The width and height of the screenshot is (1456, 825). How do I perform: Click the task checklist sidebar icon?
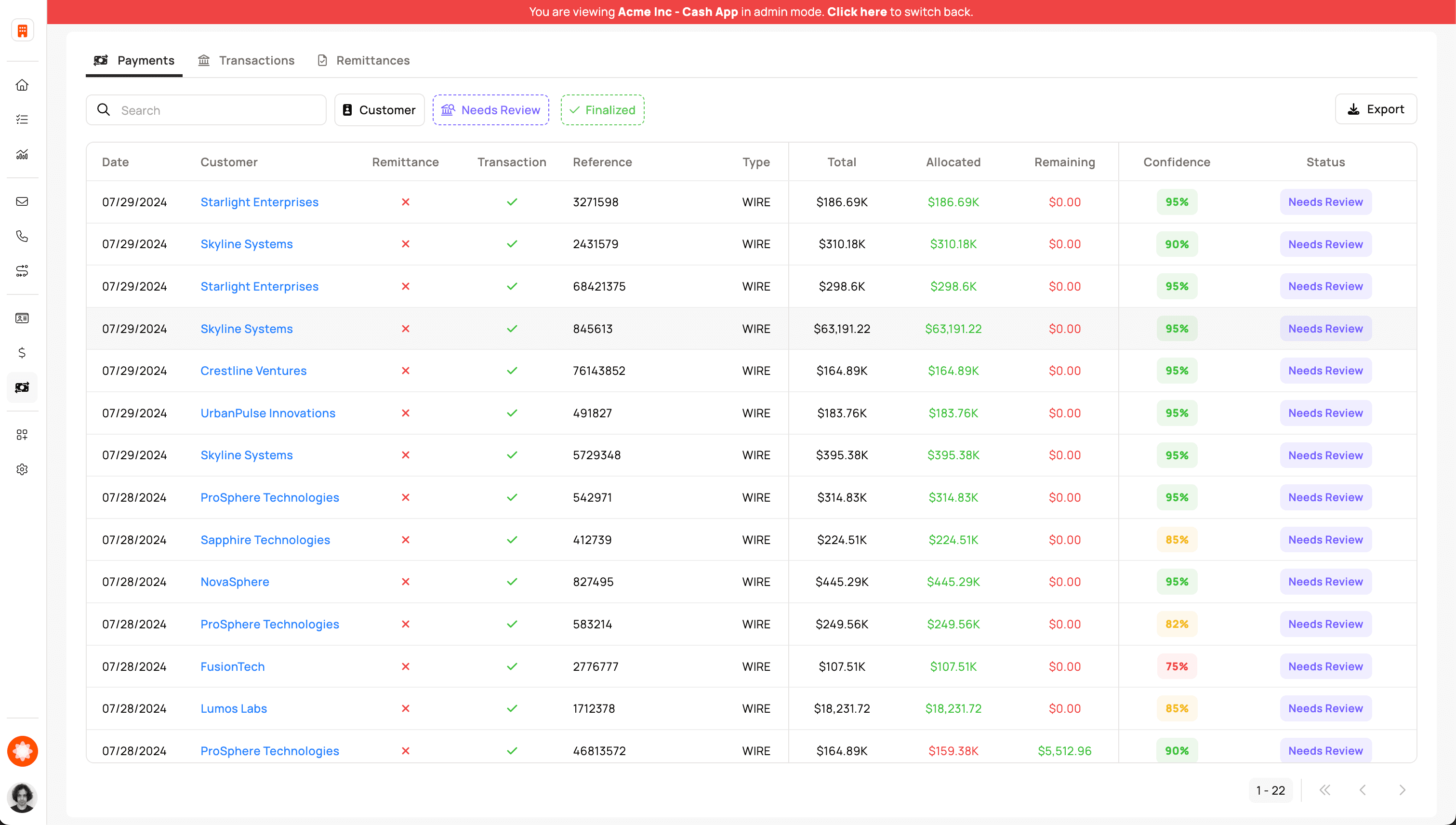[x=22, y=120]
